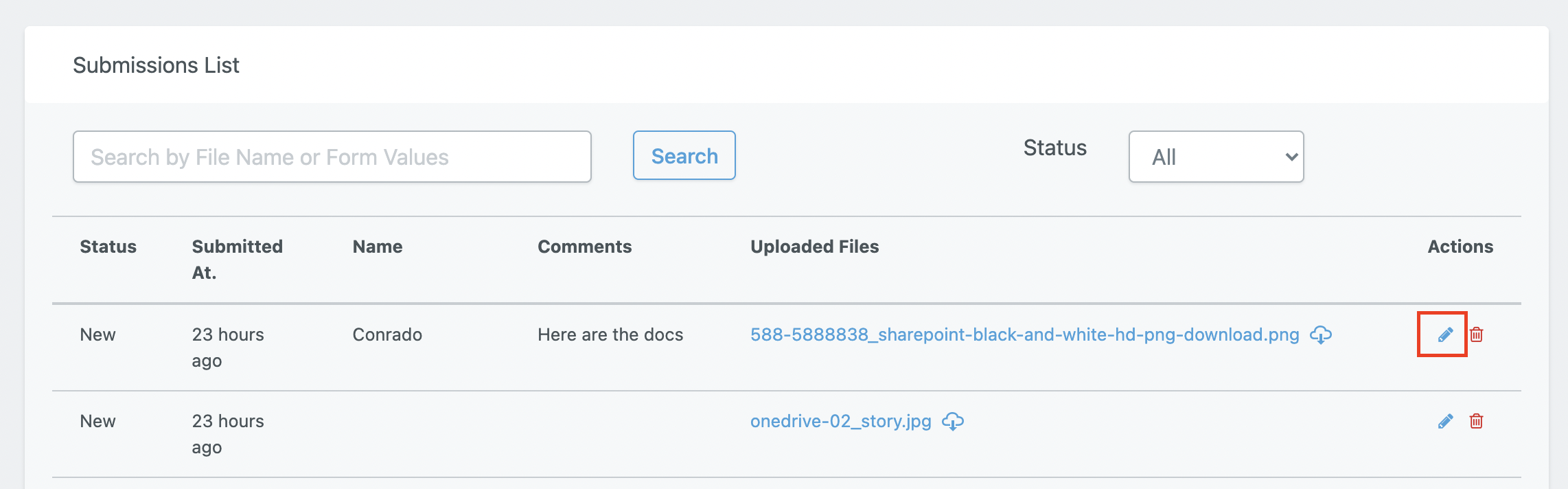Click trash icon in onedrive-02_story.jpg row
Viewport: 1568px width, 489px height.
pyautogui.click(x=1476, y=421)
